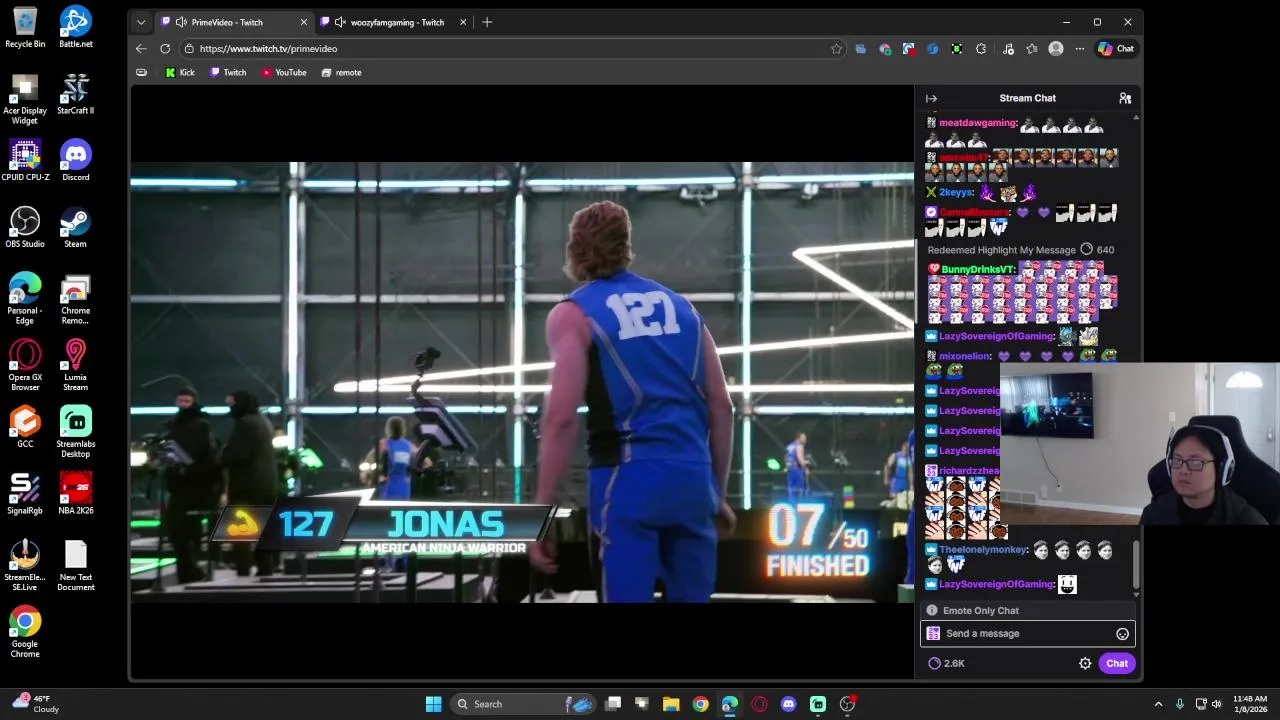Toggle the favorites bar icon at left
This screenshot has width=1280, height=720.
[141, 72]
